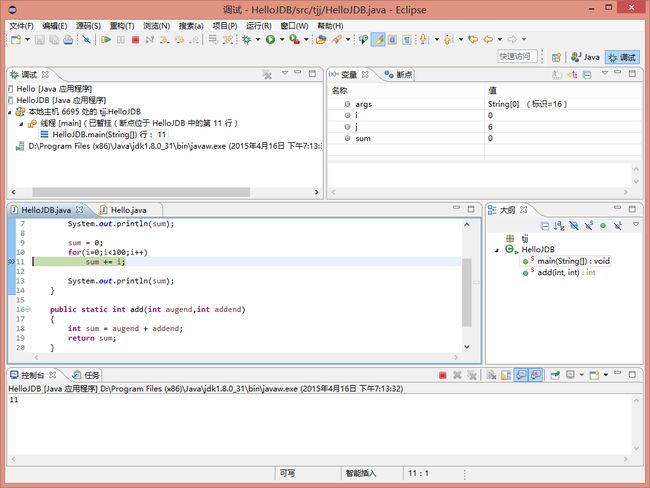Viewport: 650px width, 488px height.
Task: Click the Save icon in the toolbar
Action: click(x=39, y=40)
